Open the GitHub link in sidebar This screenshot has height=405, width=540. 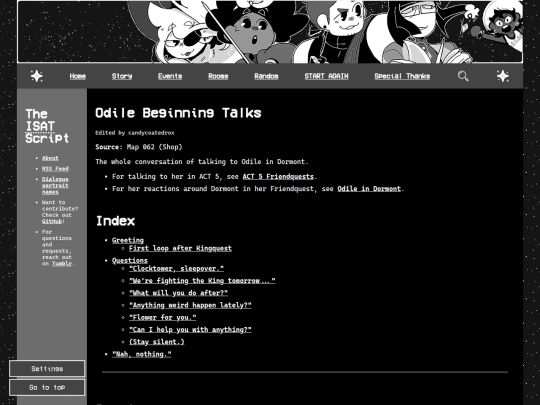tap(52, 221)
